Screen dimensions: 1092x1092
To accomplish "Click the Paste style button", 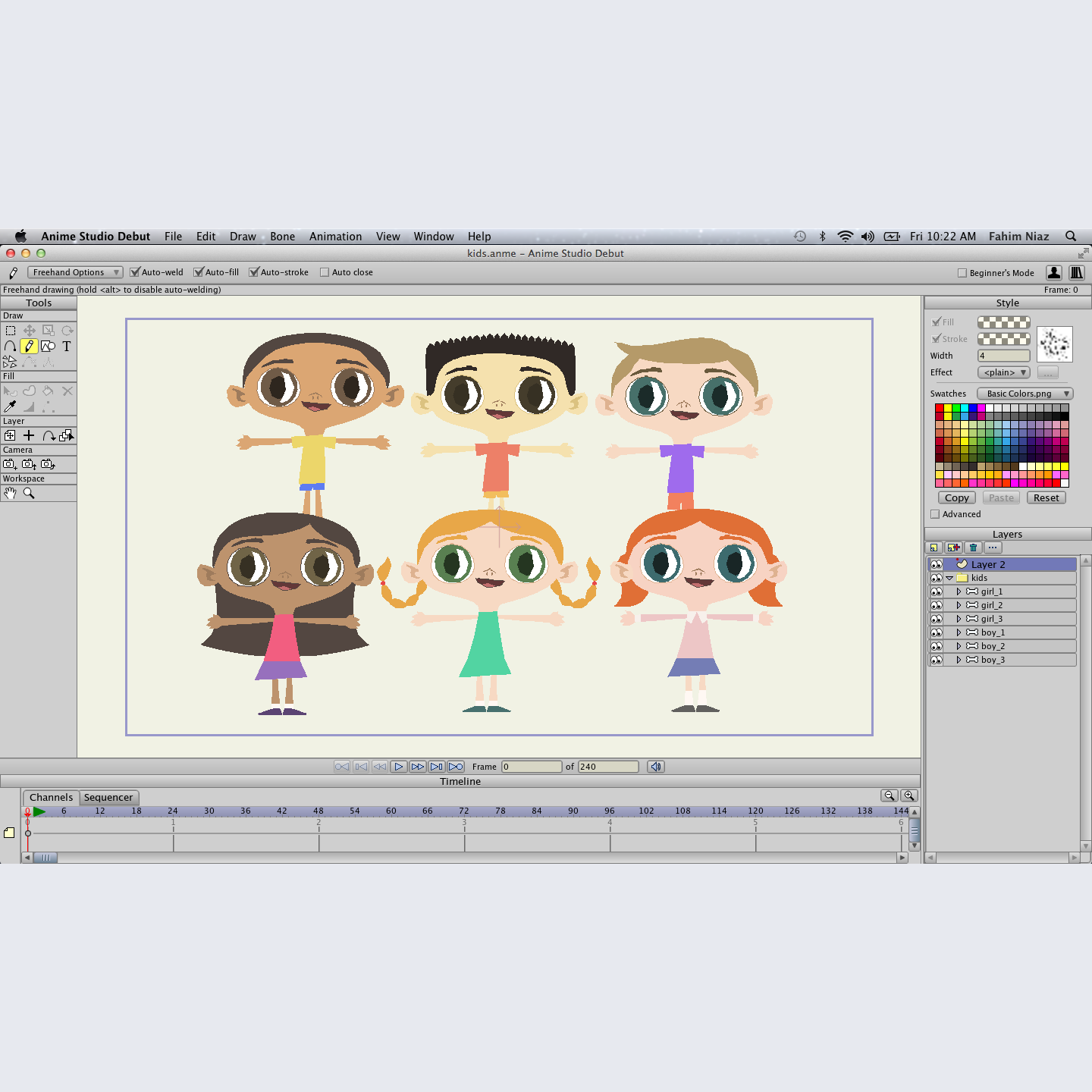I will 1001,498.
